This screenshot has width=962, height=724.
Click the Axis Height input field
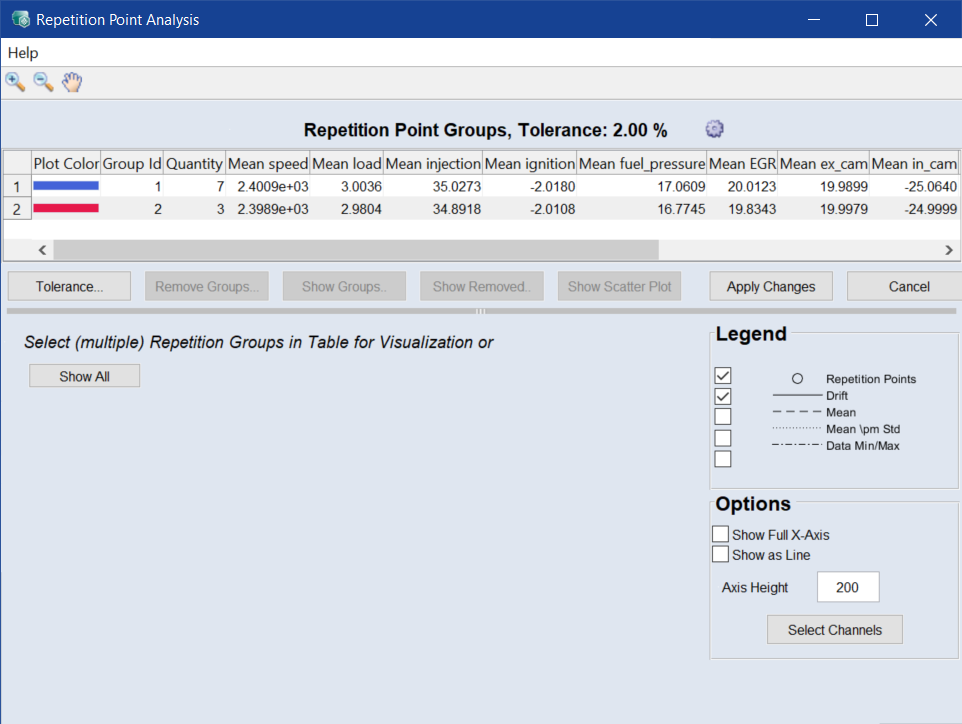point(848,588)
